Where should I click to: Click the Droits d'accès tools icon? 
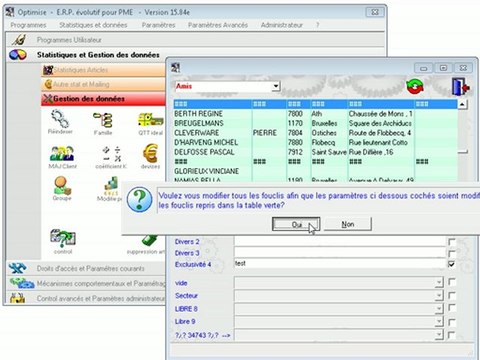pos(17,268)
